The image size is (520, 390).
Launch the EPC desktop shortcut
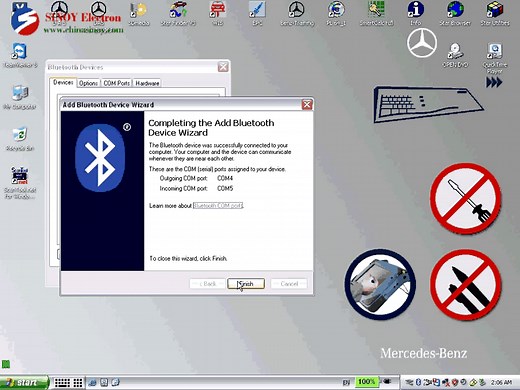pos(257,14)
